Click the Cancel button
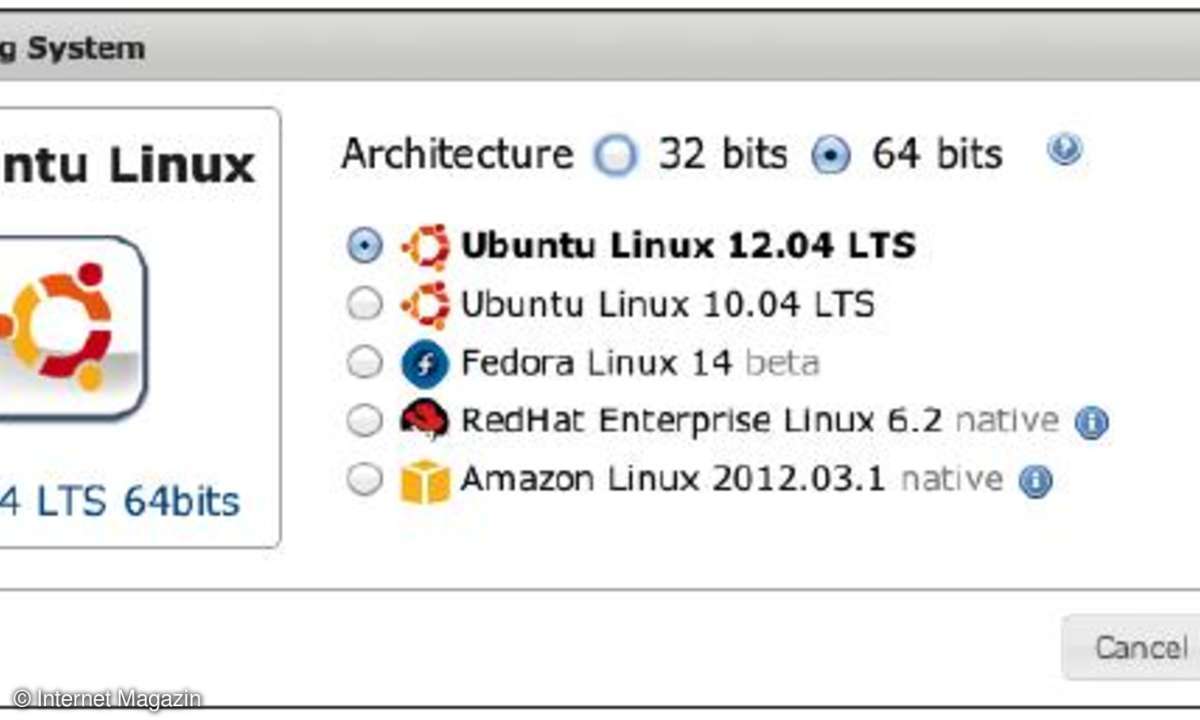The height and width of the screenshot is (720, 1200). [1132, 647]
